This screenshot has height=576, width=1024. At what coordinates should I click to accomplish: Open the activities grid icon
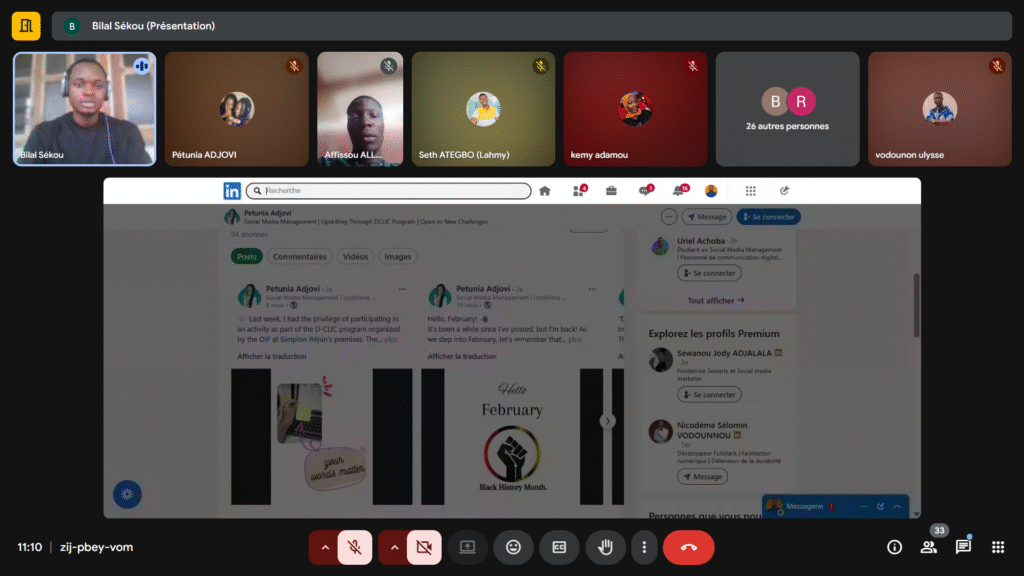point(997,547)
